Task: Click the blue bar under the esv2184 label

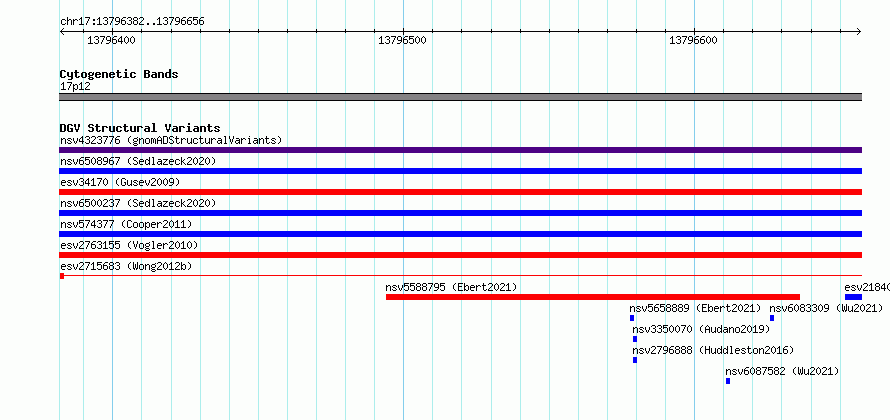Action: click(853, 297)
